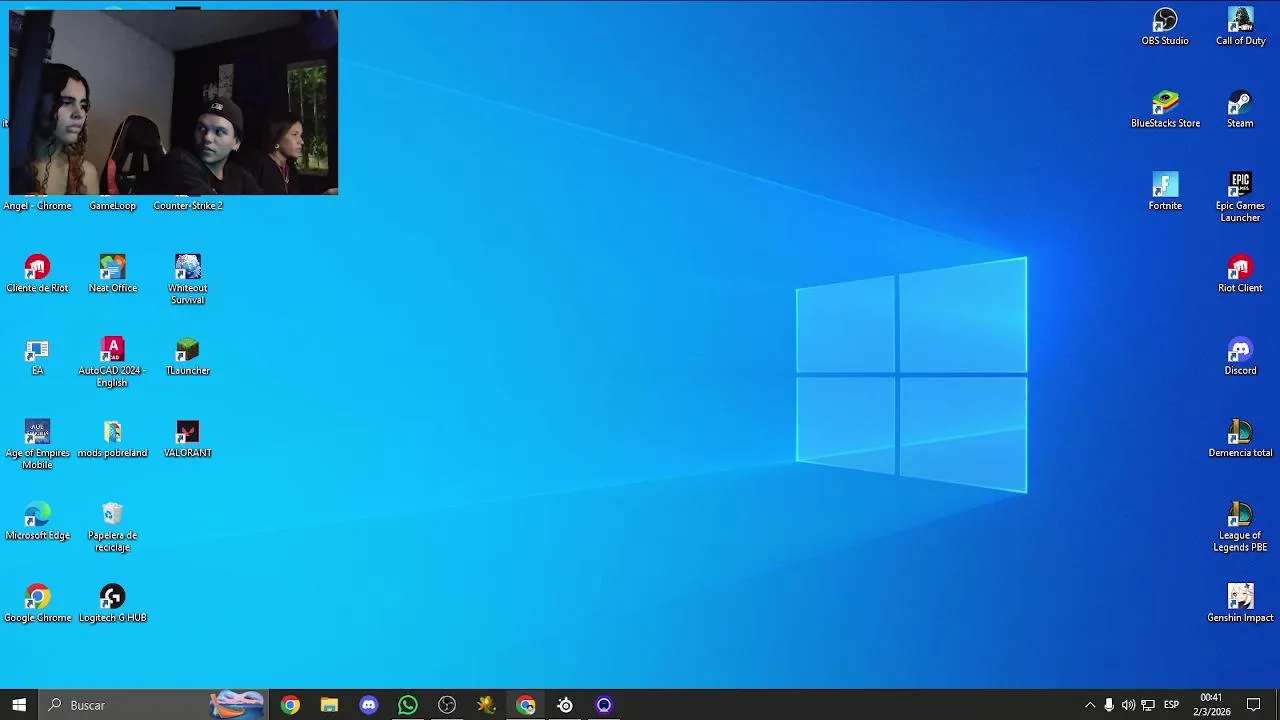Open Epic Games Launcher shortcut

click(1240, 197)
